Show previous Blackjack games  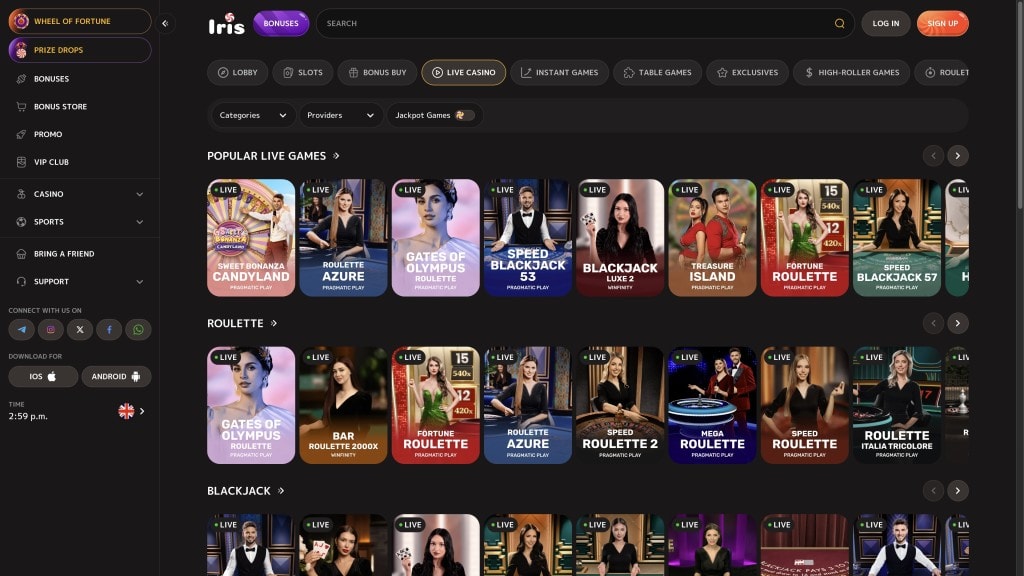coord(933,490)
